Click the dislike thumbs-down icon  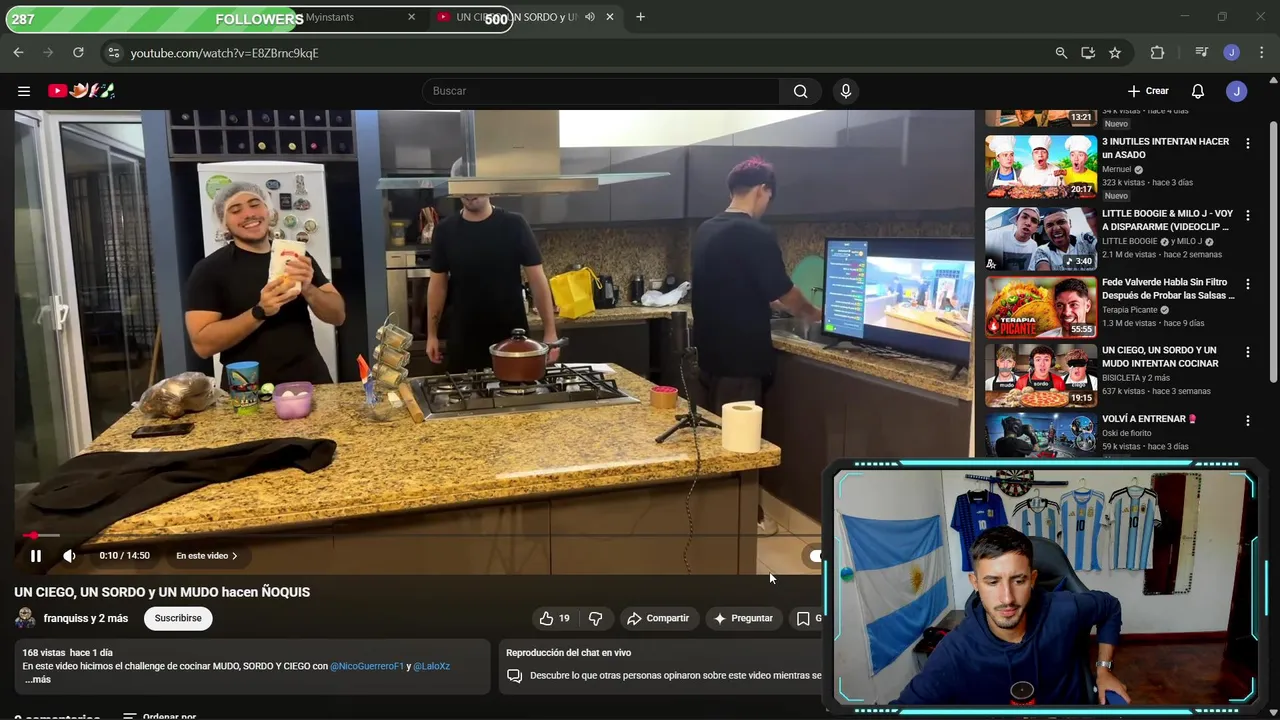coord(596,619)
